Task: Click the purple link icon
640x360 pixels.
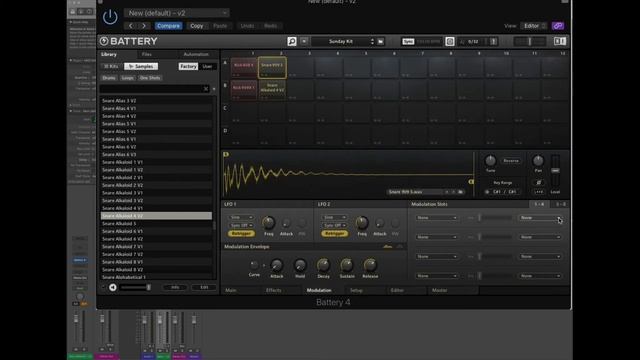Action: [558, 26]
